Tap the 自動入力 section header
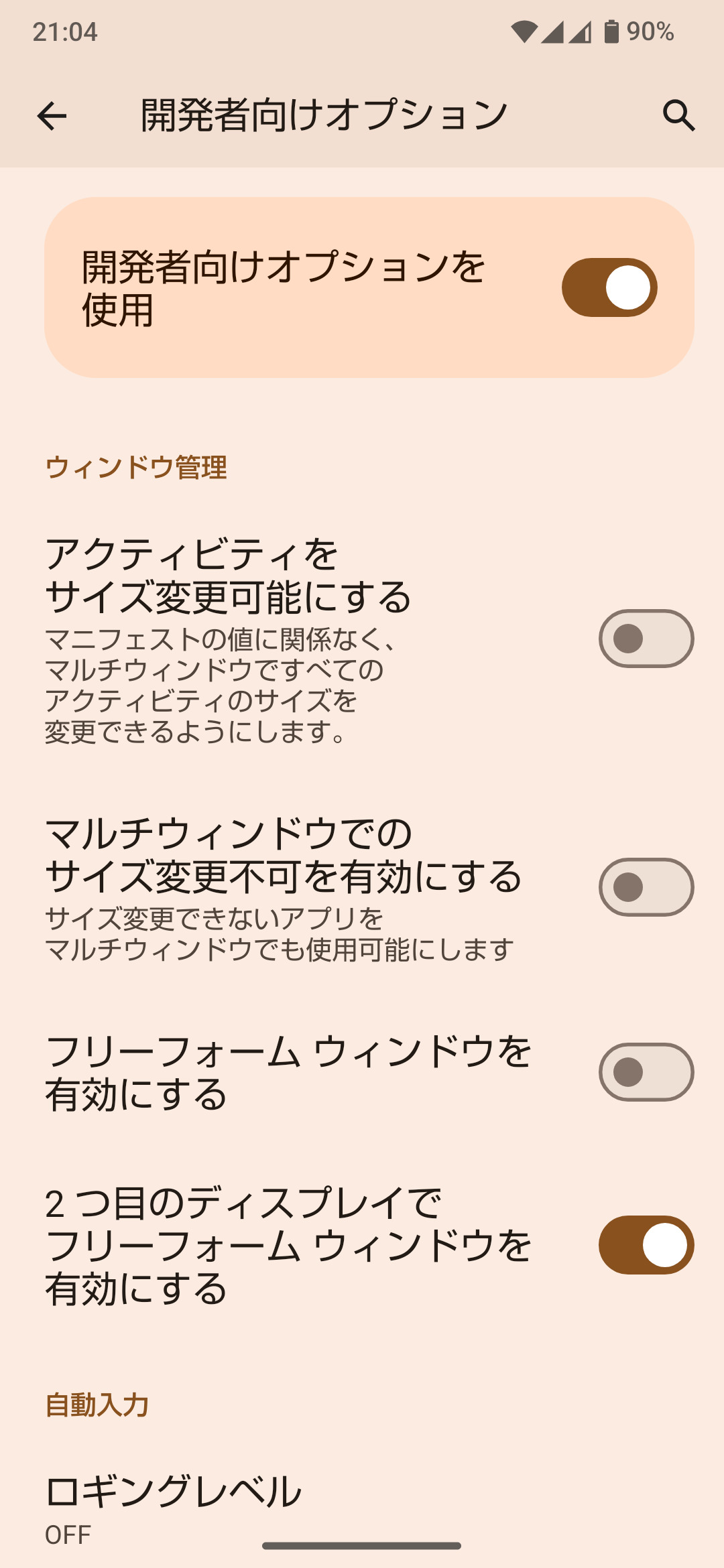Image resolution: width=724 pixels, height=1568 pixels. 97,1404
